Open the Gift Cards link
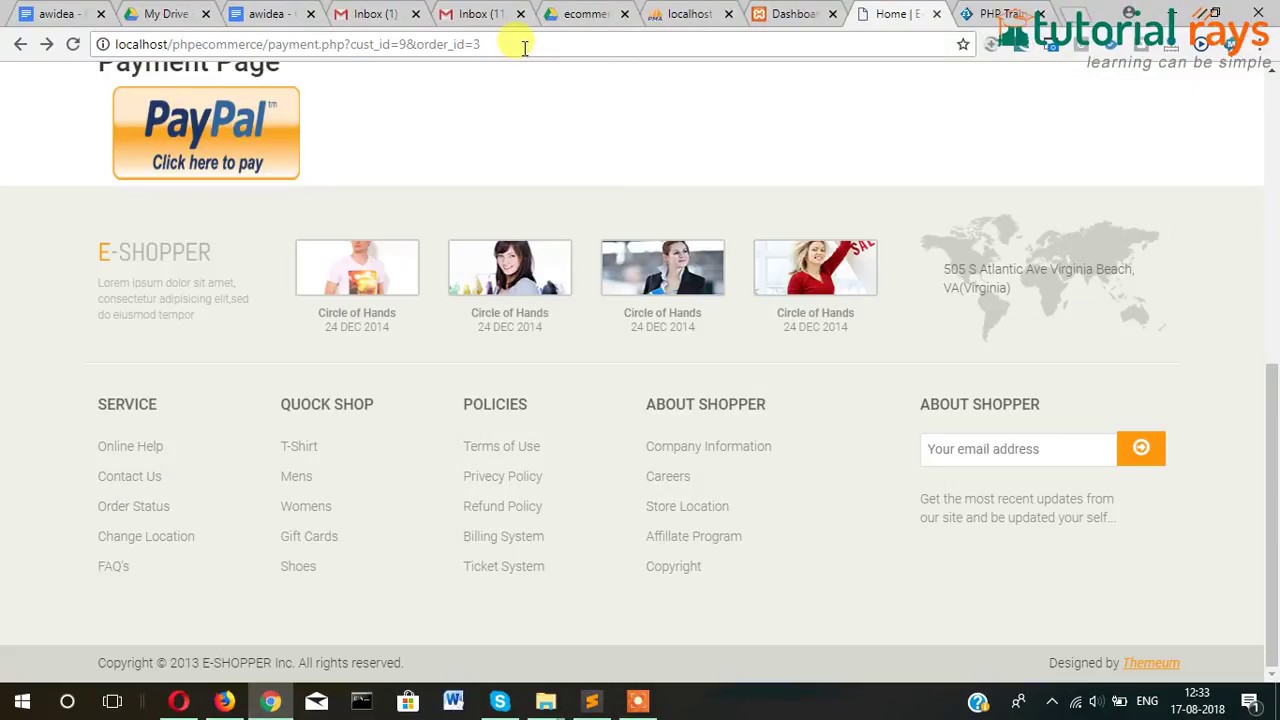This screenshot has width=1280, height=720. click(x=309, y=536)
